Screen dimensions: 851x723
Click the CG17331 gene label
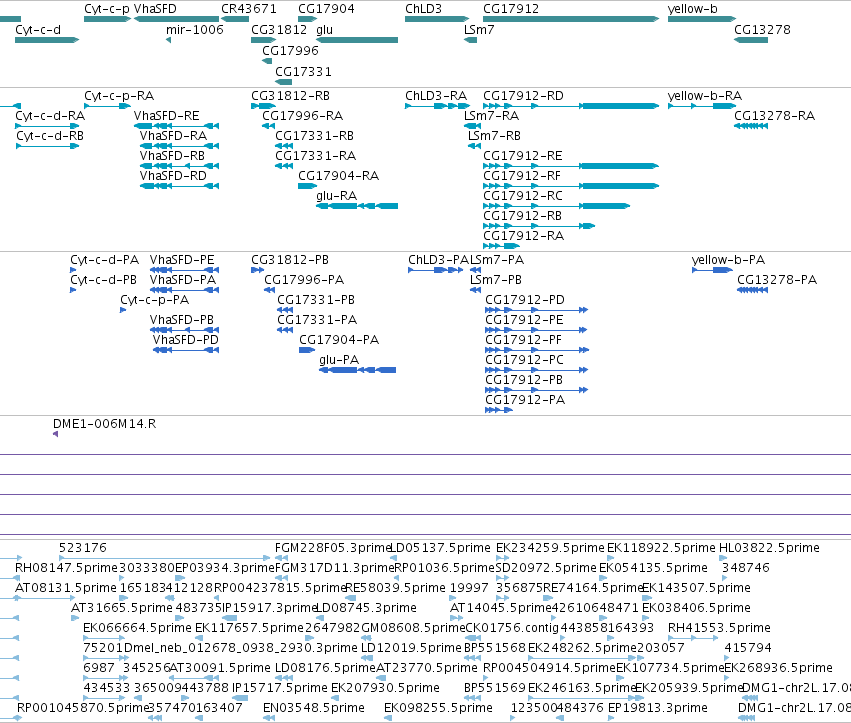(x=303, y=71)
